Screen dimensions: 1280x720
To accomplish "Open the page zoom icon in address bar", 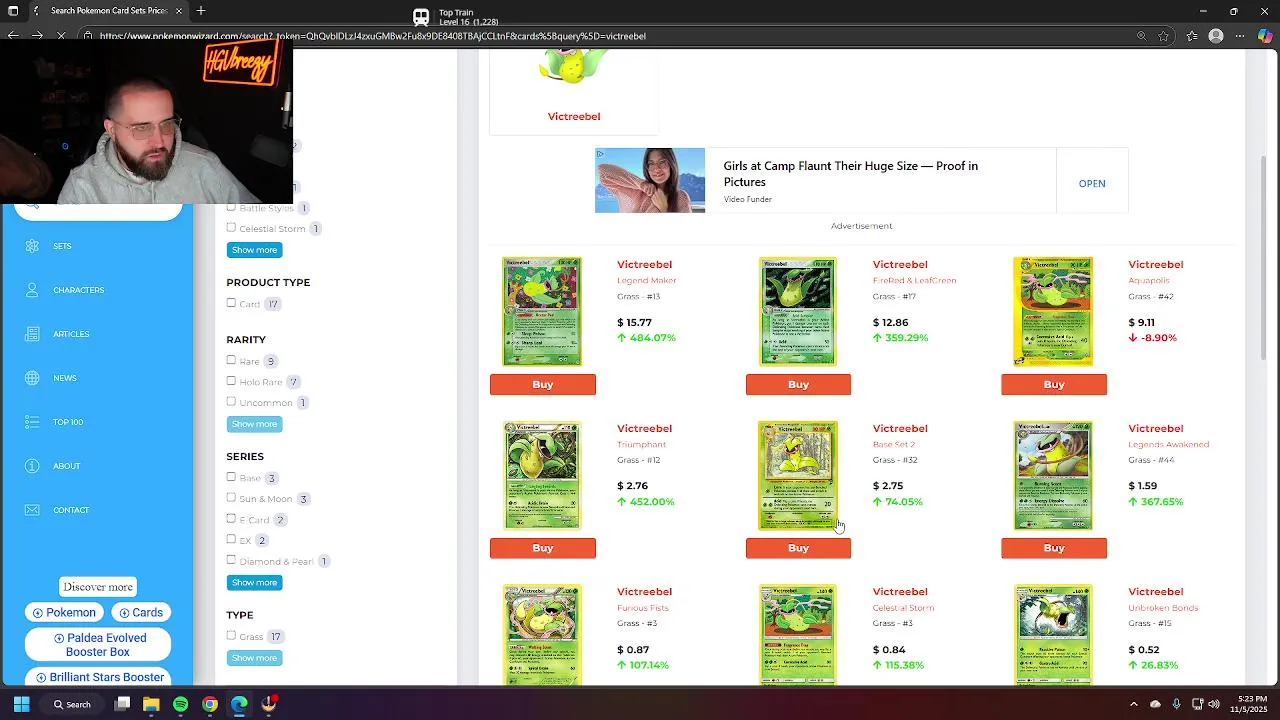I will (1141, 36).
